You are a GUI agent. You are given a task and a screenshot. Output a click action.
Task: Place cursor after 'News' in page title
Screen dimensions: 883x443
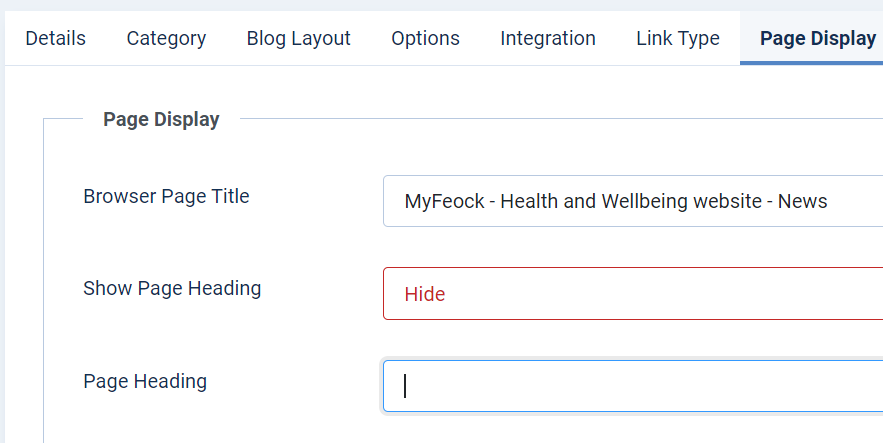(x=829, y=201)
